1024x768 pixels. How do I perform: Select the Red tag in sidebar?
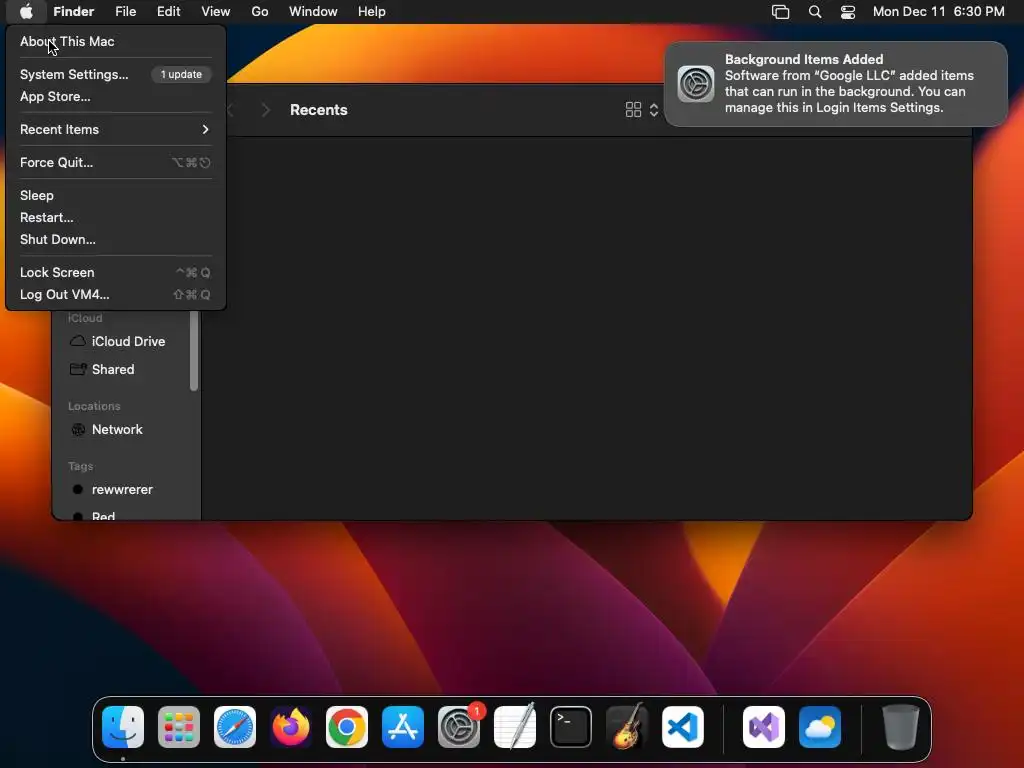coord(103,516)
